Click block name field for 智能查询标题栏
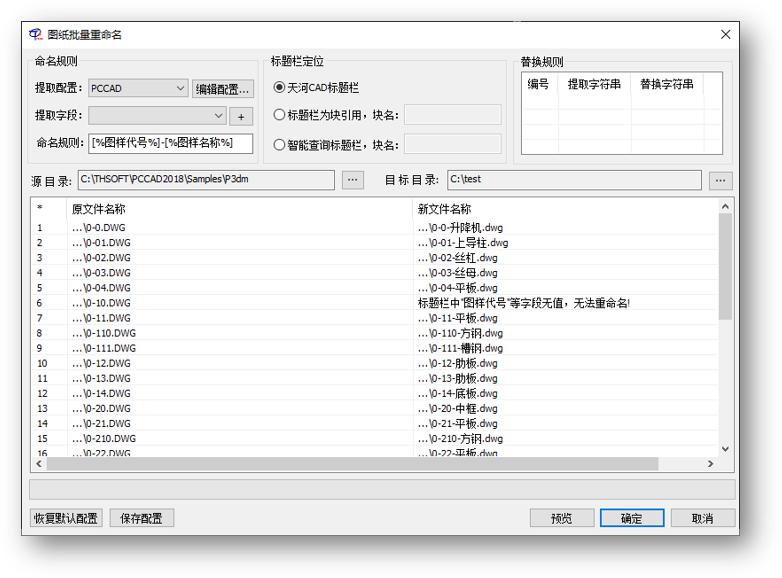 point(452,144)
